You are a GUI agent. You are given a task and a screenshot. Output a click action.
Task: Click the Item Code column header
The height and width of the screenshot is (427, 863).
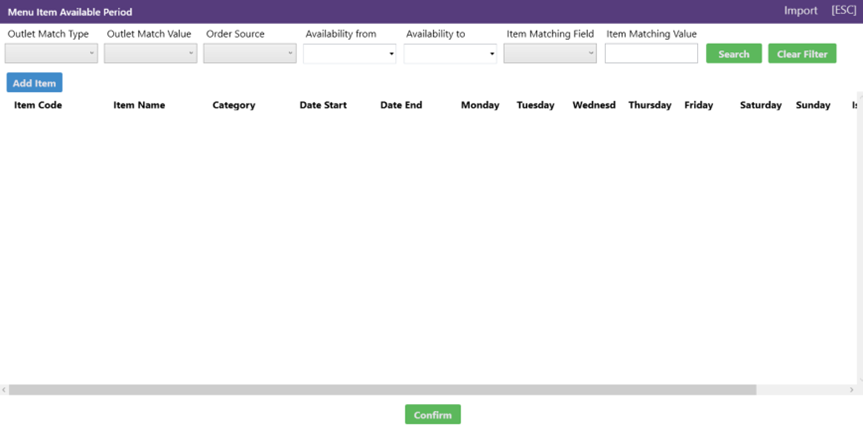point(38,105)
